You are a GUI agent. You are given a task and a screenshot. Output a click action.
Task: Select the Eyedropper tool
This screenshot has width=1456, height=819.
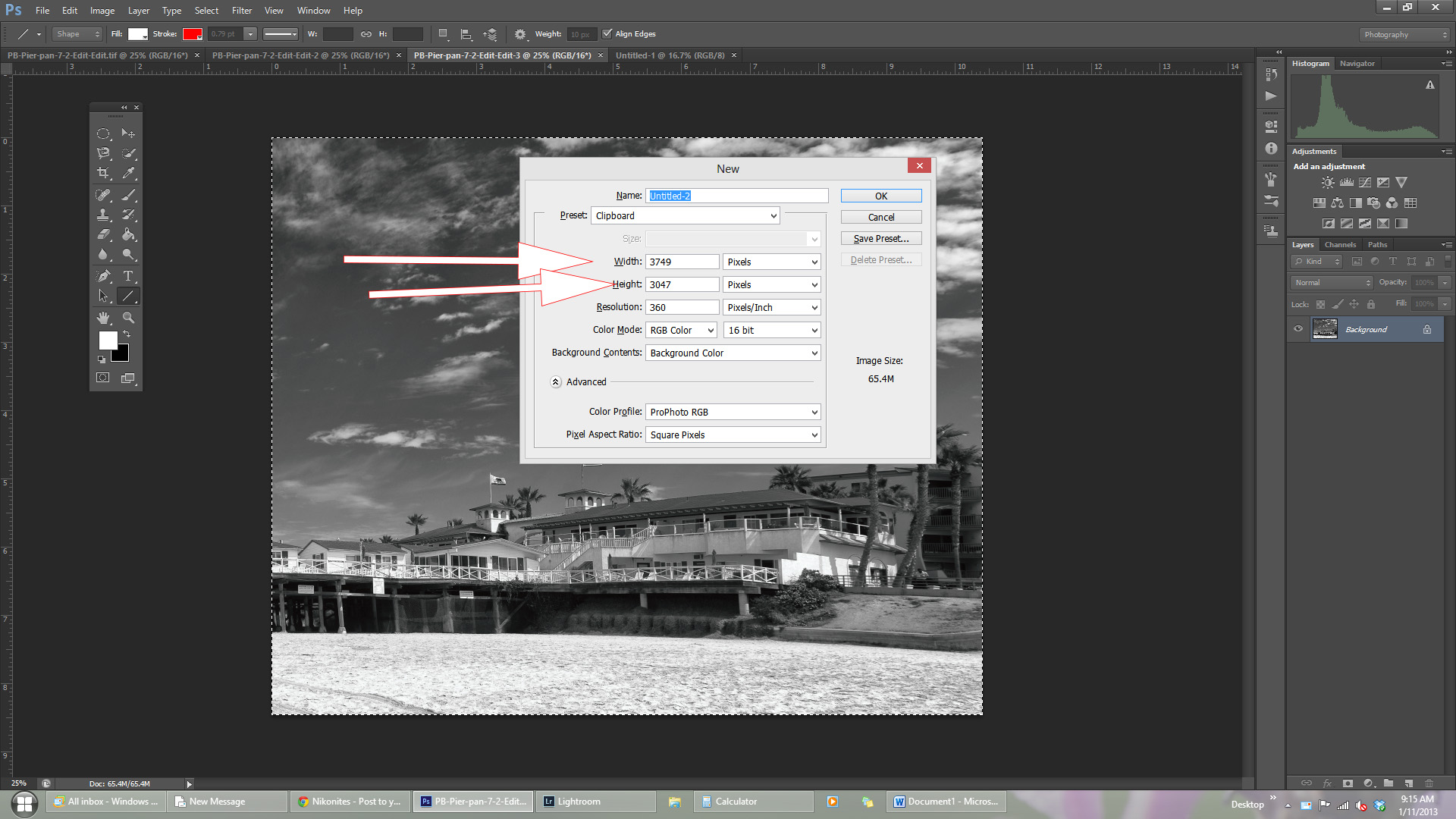pyautogui.click(x=128, y=173)
